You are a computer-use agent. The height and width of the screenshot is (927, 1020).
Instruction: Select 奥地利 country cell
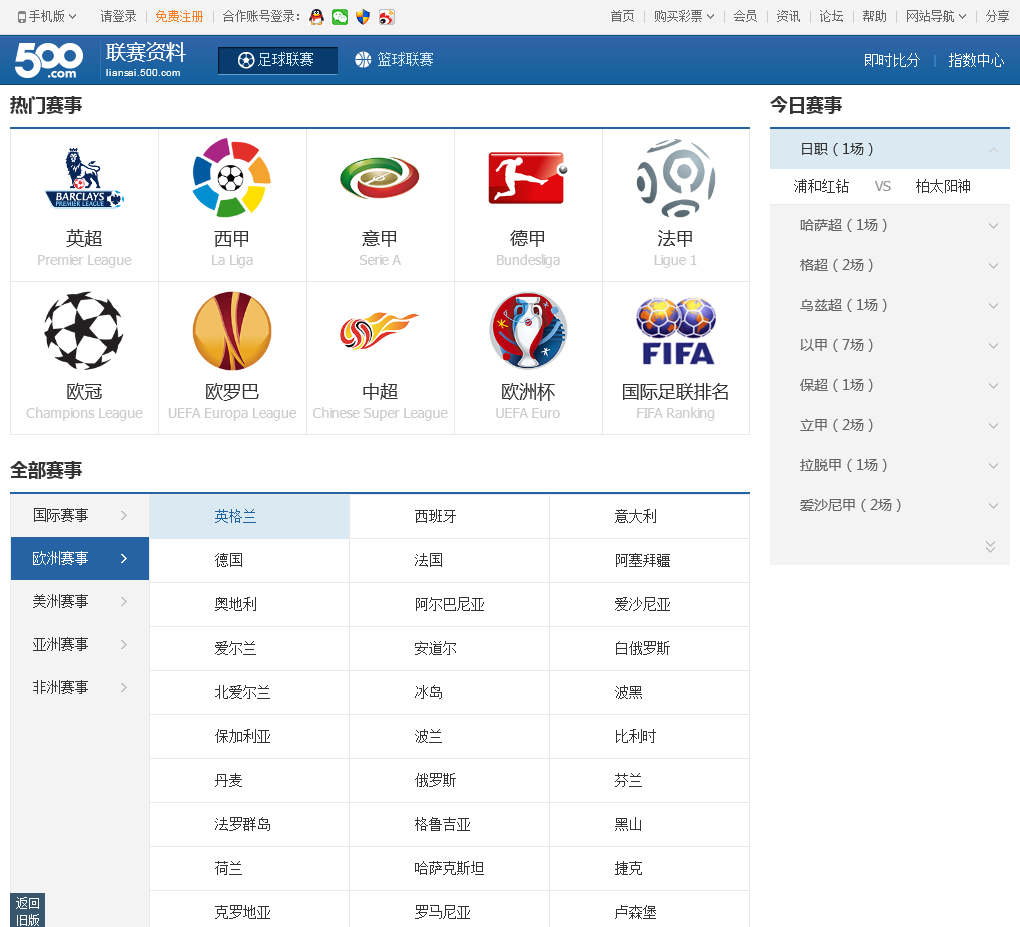click(x=249, y=604)
